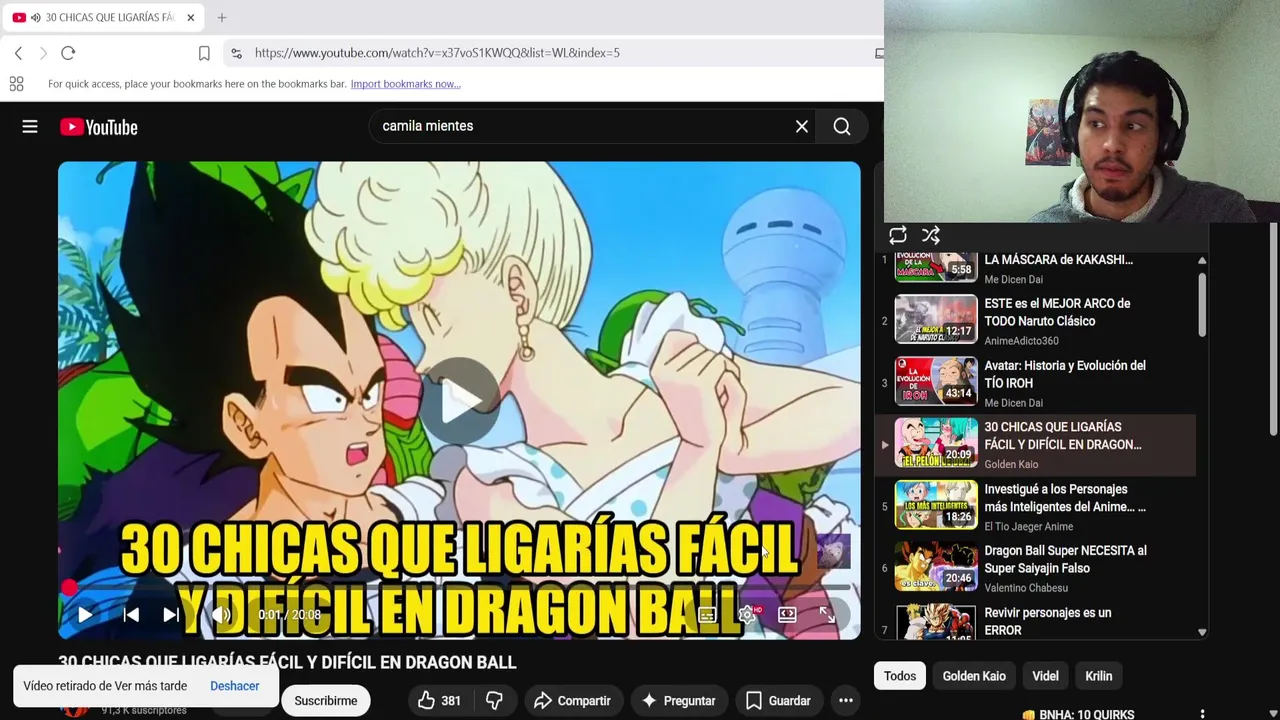Image resolution: width=1280 pixels, height=720 pixels.
Task: Mute the video with the speaker icon
Action: 221,615
